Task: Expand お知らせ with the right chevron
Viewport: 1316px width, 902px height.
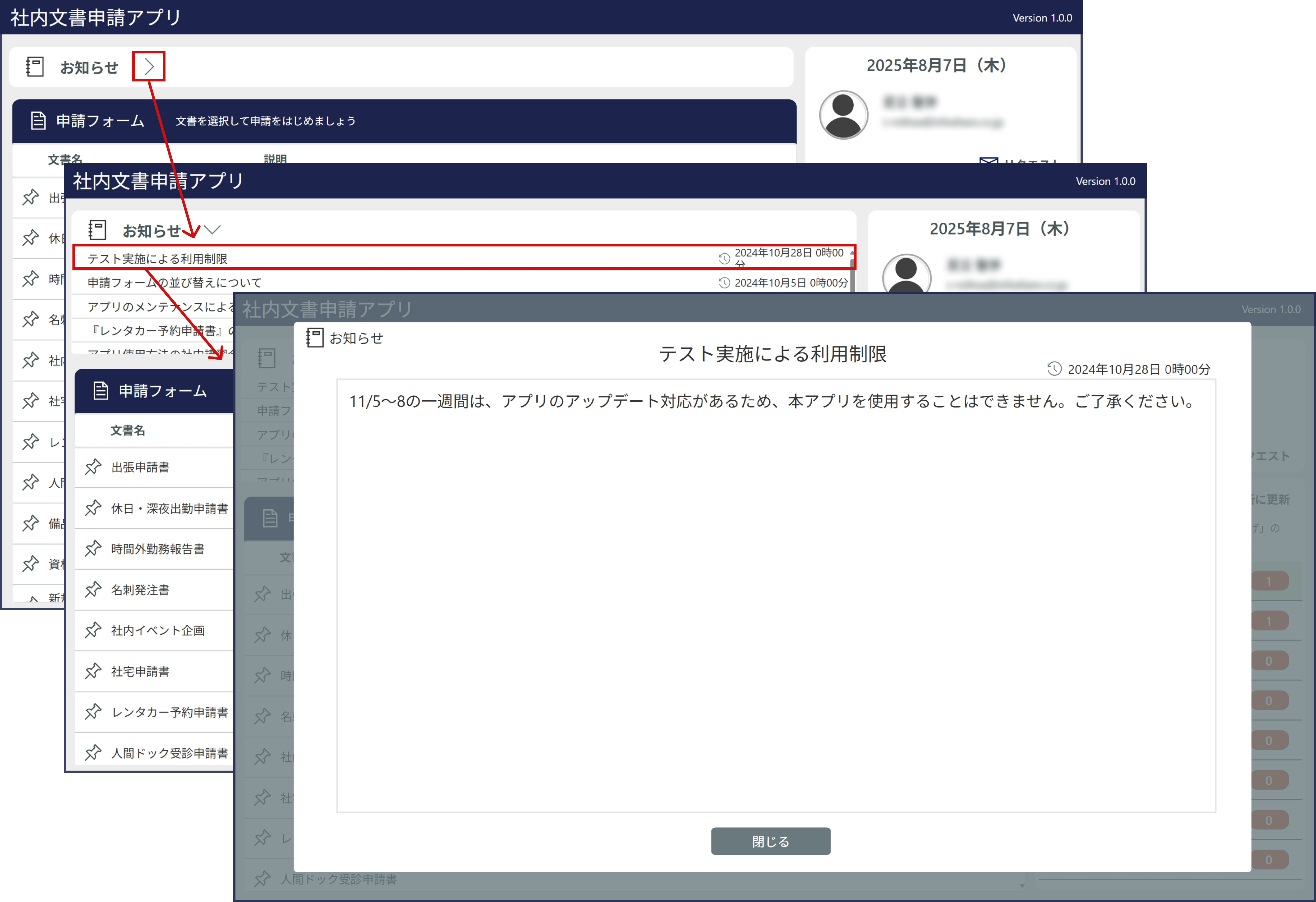Action: click(x=149, y=67)
